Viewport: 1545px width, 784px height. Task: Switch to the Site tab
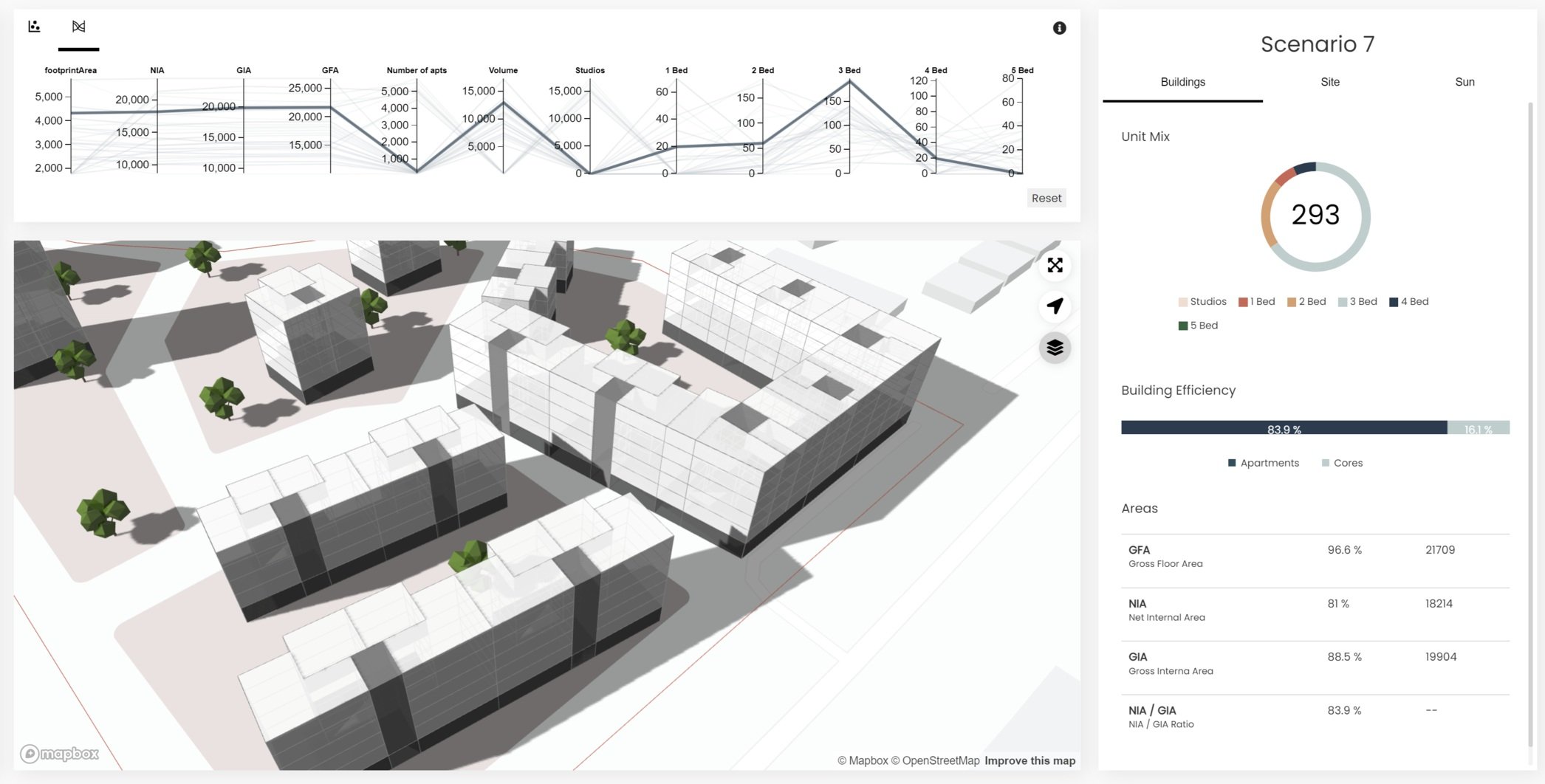click(x=1329, y=82)
